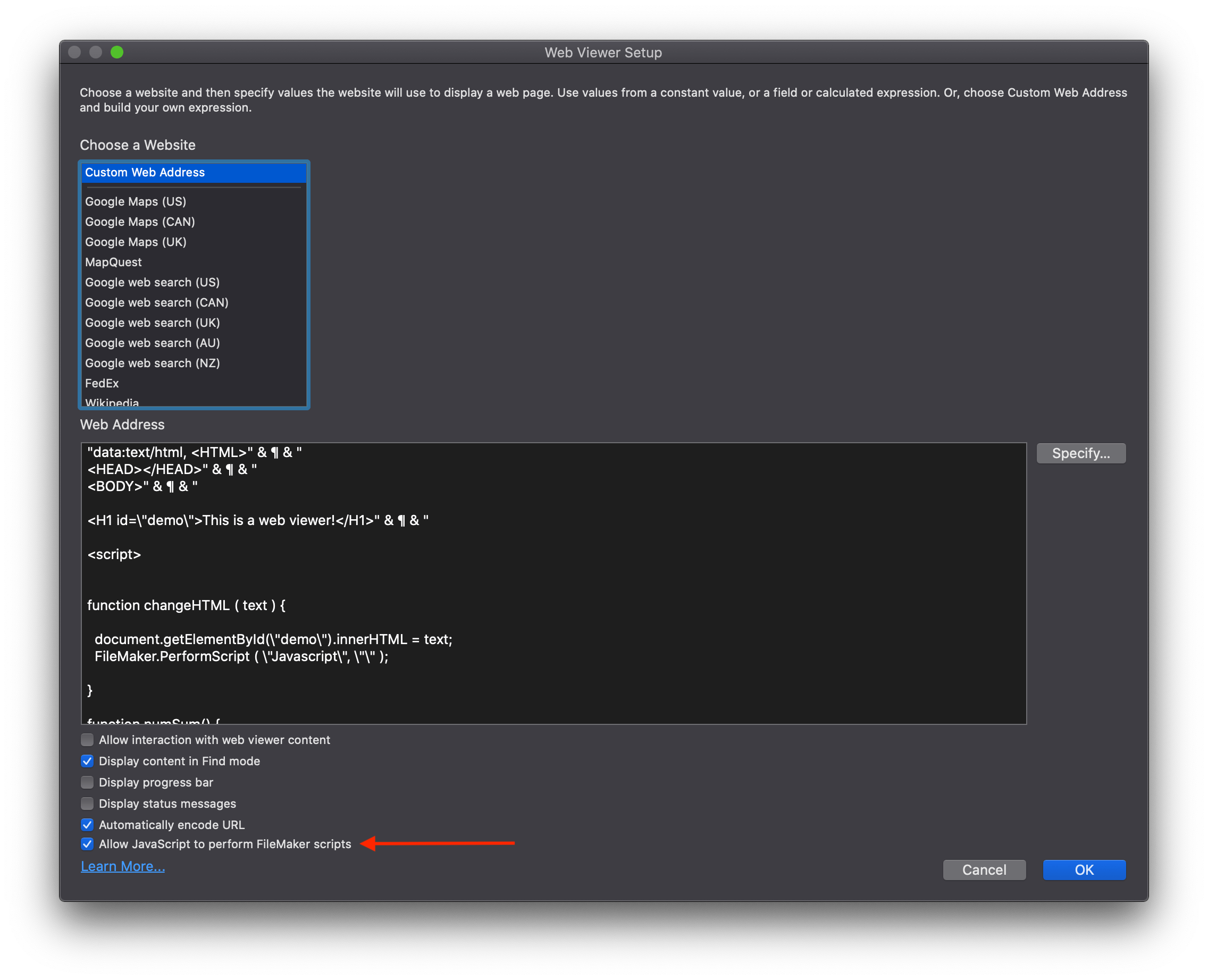Zoom the window with the green traffic light
Image resolution: width=1208 pixels, height=980 pixels.
tap(117, 52)
